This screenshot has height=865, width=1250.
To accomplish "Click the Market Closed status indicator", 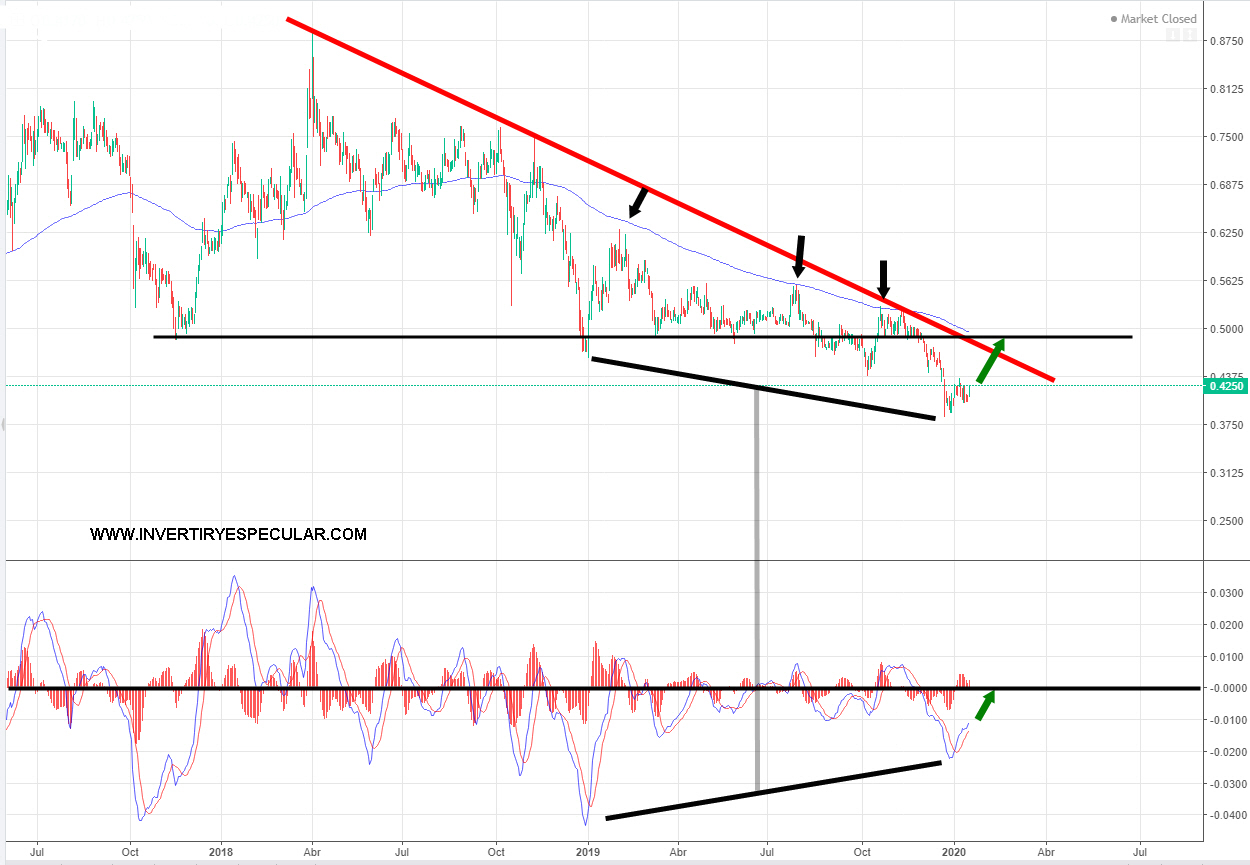I will [1157, 18].
